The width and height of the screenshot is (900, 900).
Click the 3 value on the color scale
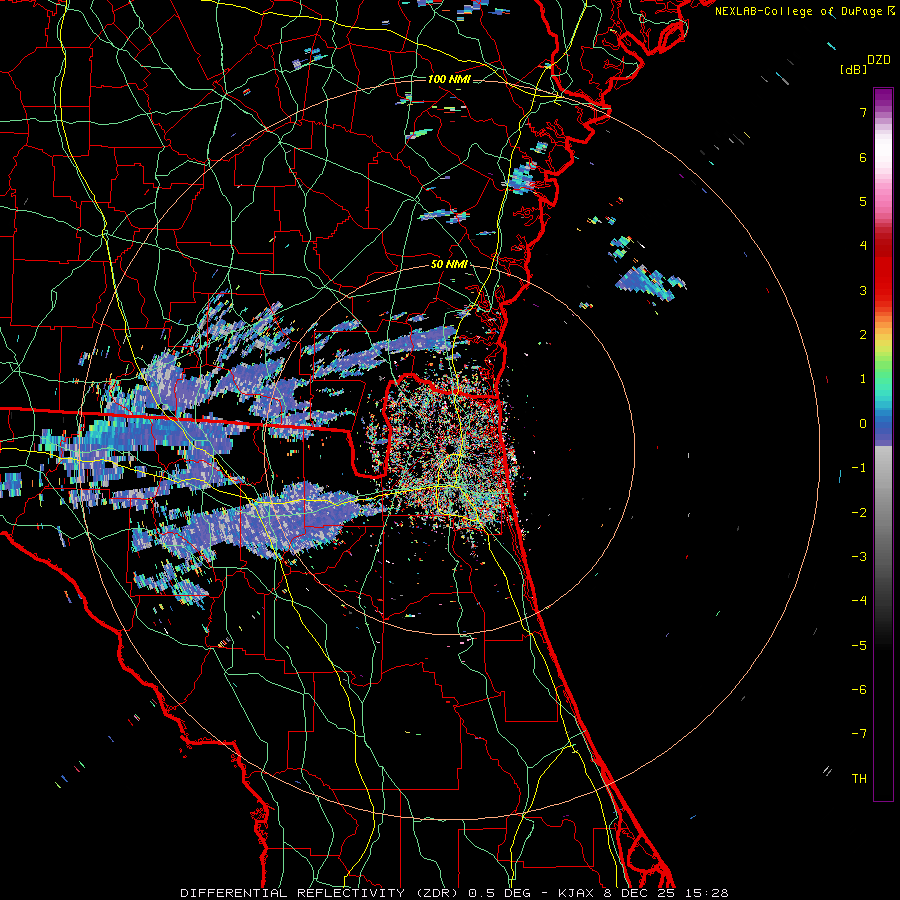tap(863, 290)
